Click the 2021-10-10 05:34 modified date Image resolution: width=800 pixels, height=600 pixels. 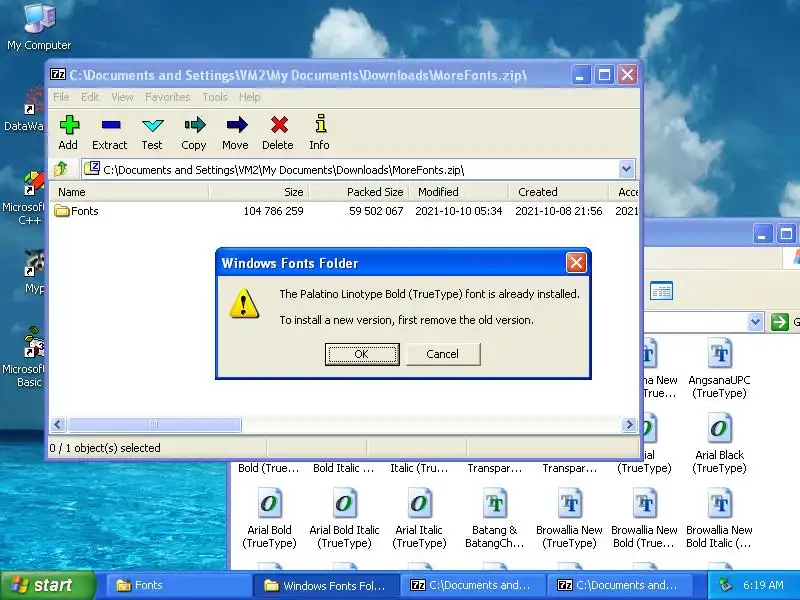point(459,211)
